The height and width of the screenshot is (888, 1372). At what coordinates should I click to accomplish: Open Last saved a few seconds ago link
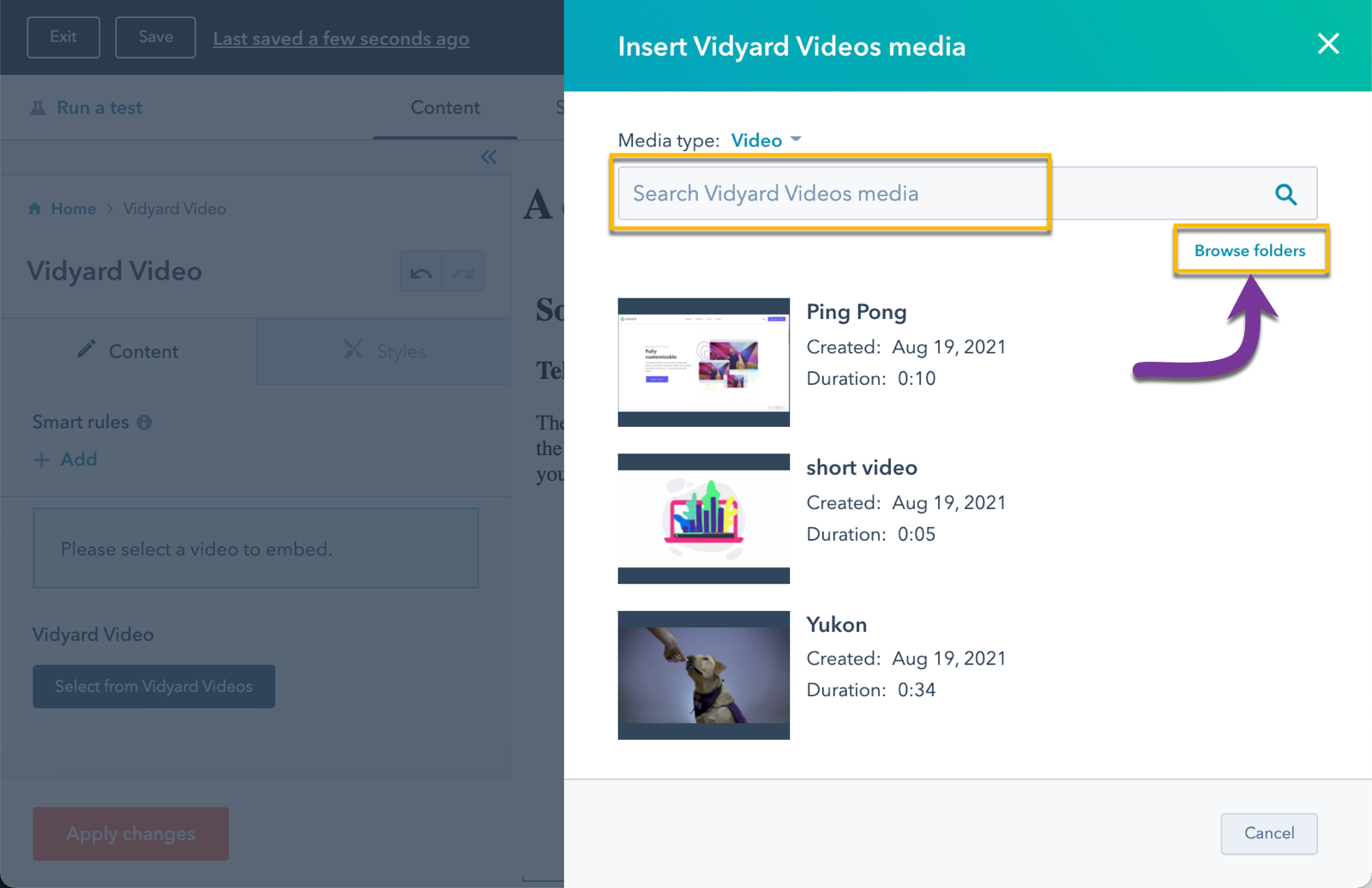tap(340, 39)
